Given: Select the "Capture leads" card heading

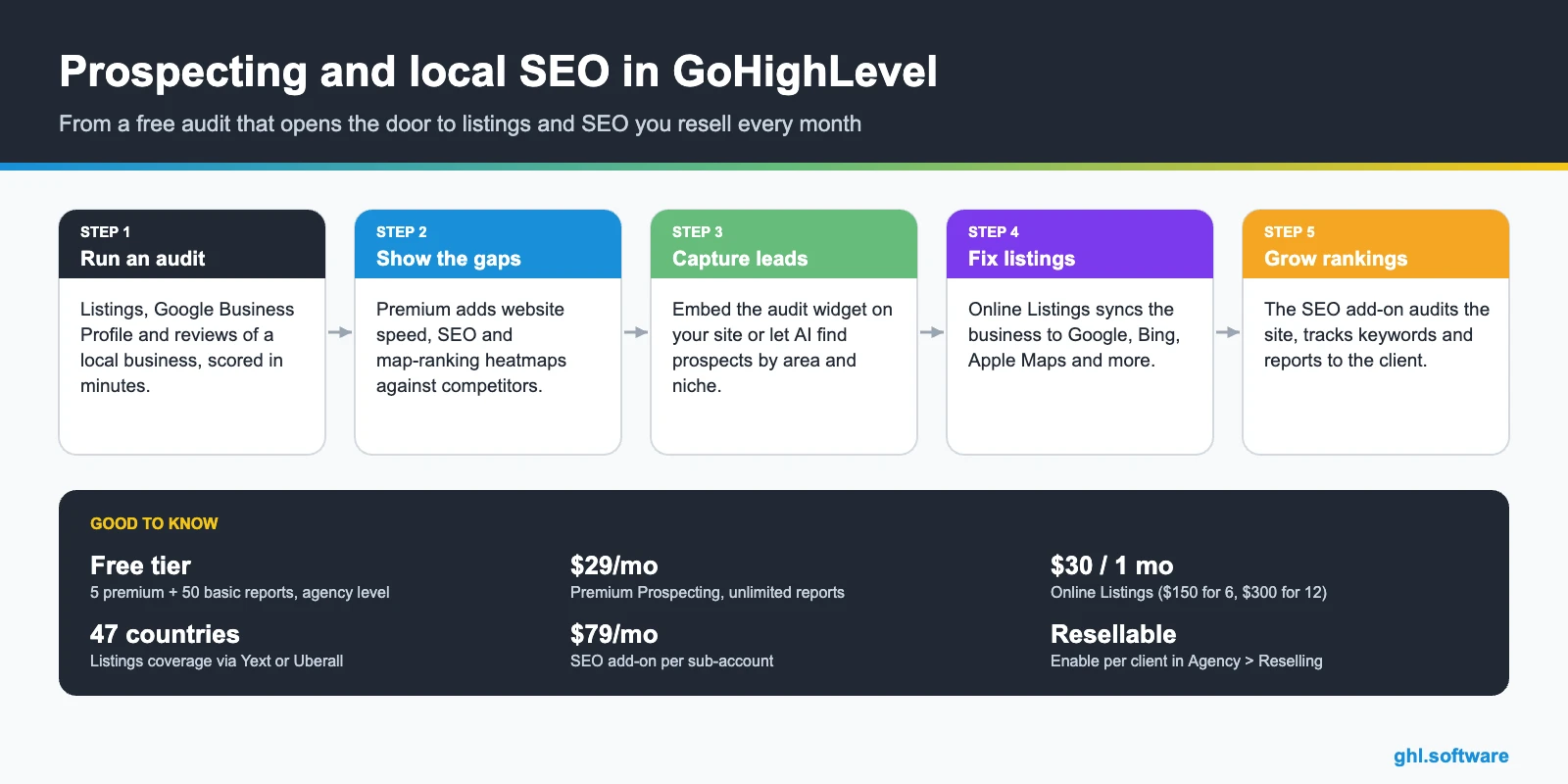Looking at the screenshot, I should [740, 259].
